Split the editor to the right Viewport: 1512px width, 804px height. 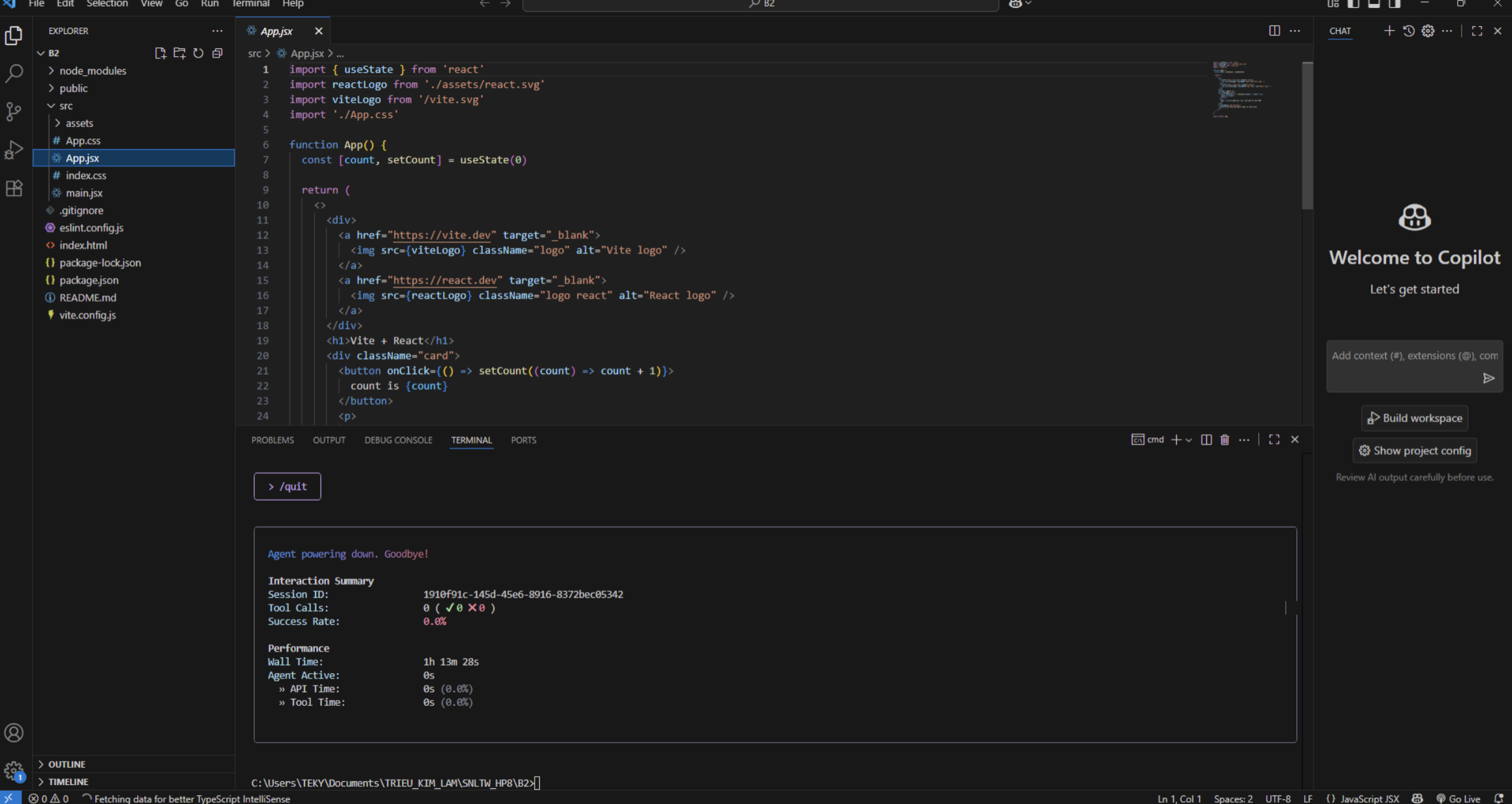pos(1274,31)
